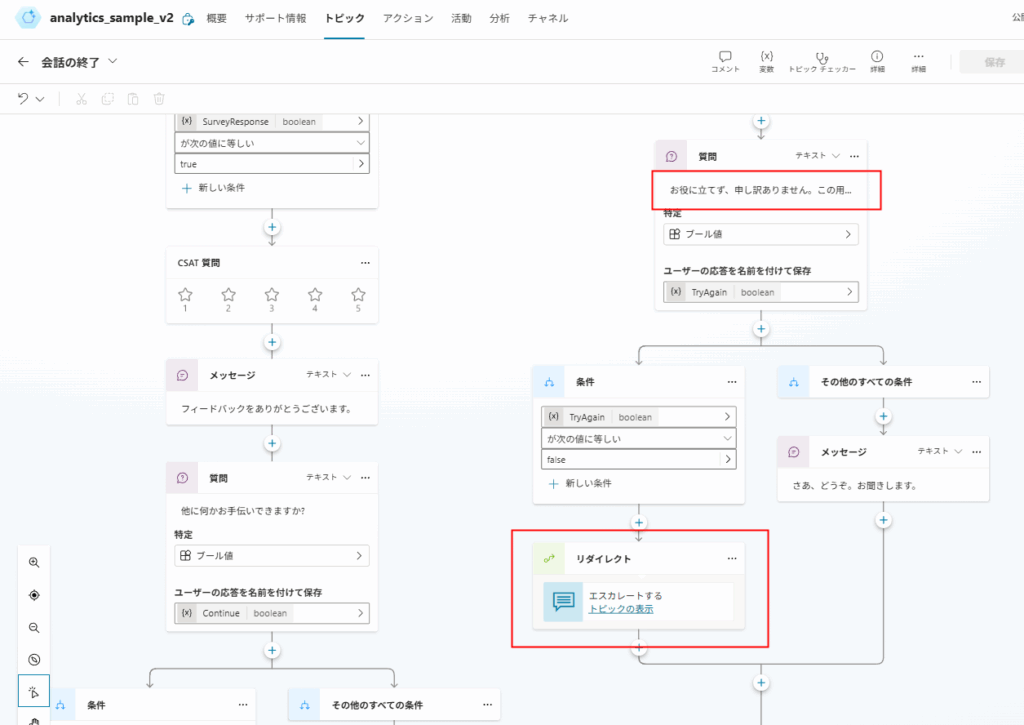Open the チャネル tab
This screenshot has height=725, width=1024.
pyautogui.click(x=547, y=18)
